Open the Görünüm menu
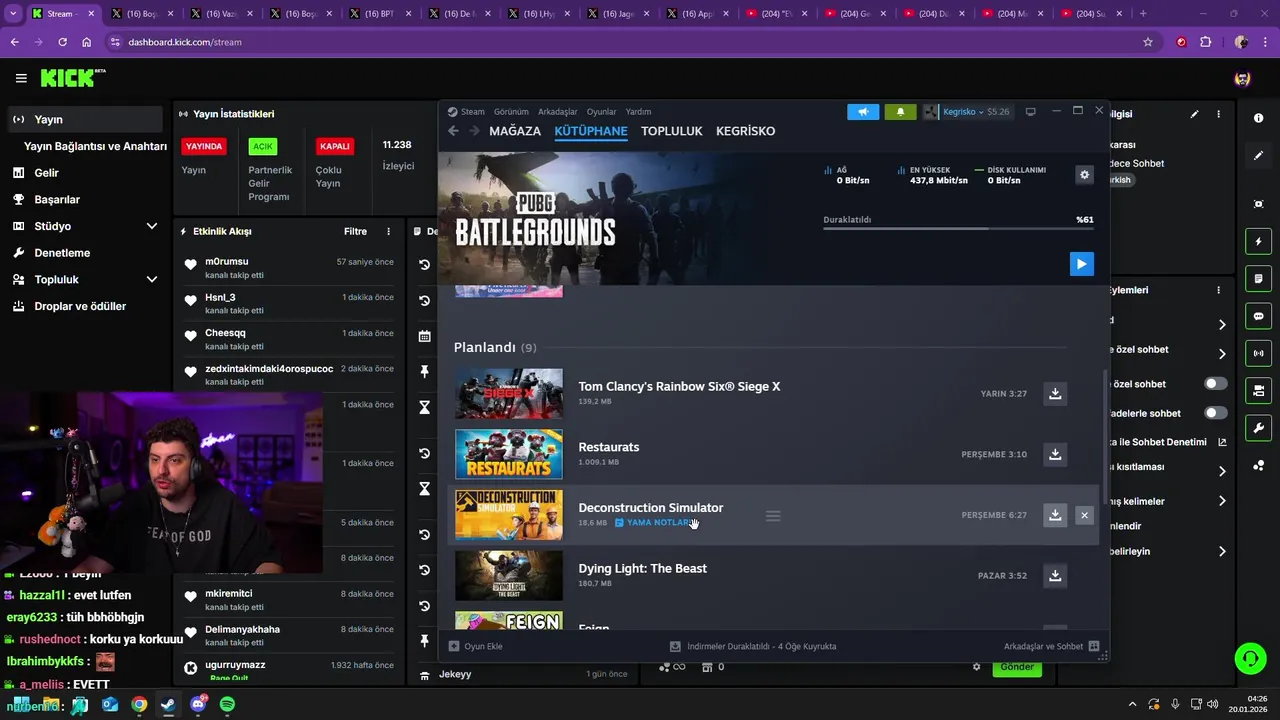The height and width of the screenshot is (720, 1280). click(x=511, y=112)
